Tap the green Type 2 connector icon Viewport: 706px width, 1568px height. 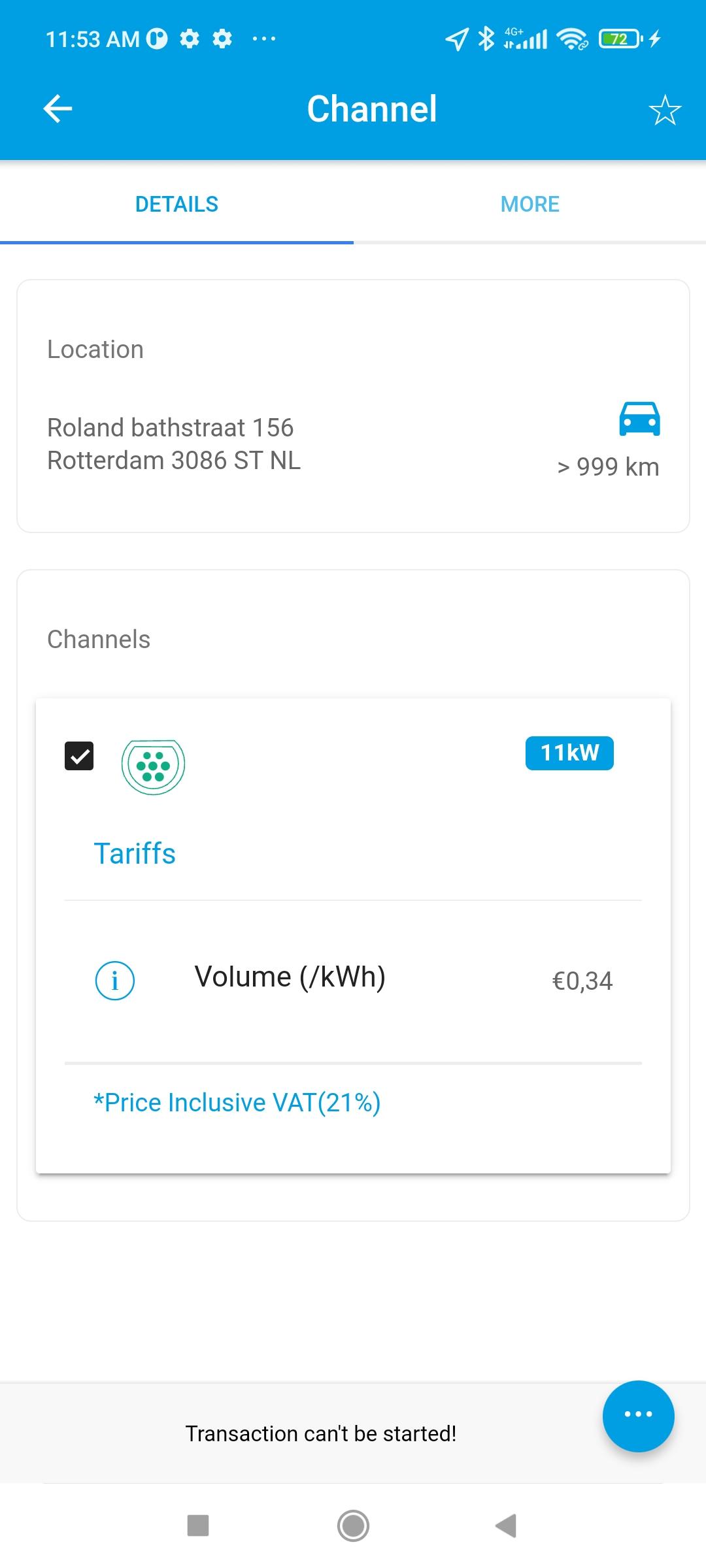tap(153, 767)
